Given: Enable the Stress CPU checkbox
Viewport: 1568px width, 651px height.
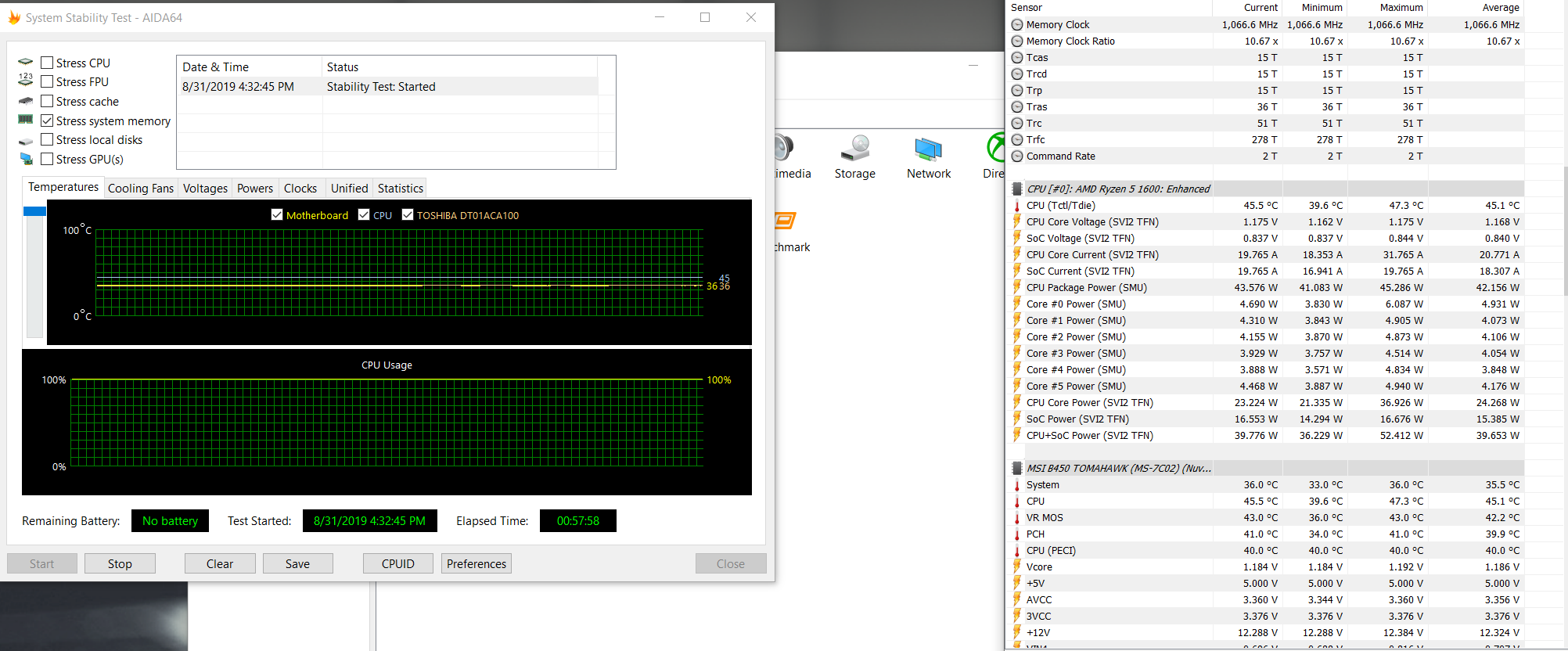Looking at the screenshot, I should (x=47, y=63).
